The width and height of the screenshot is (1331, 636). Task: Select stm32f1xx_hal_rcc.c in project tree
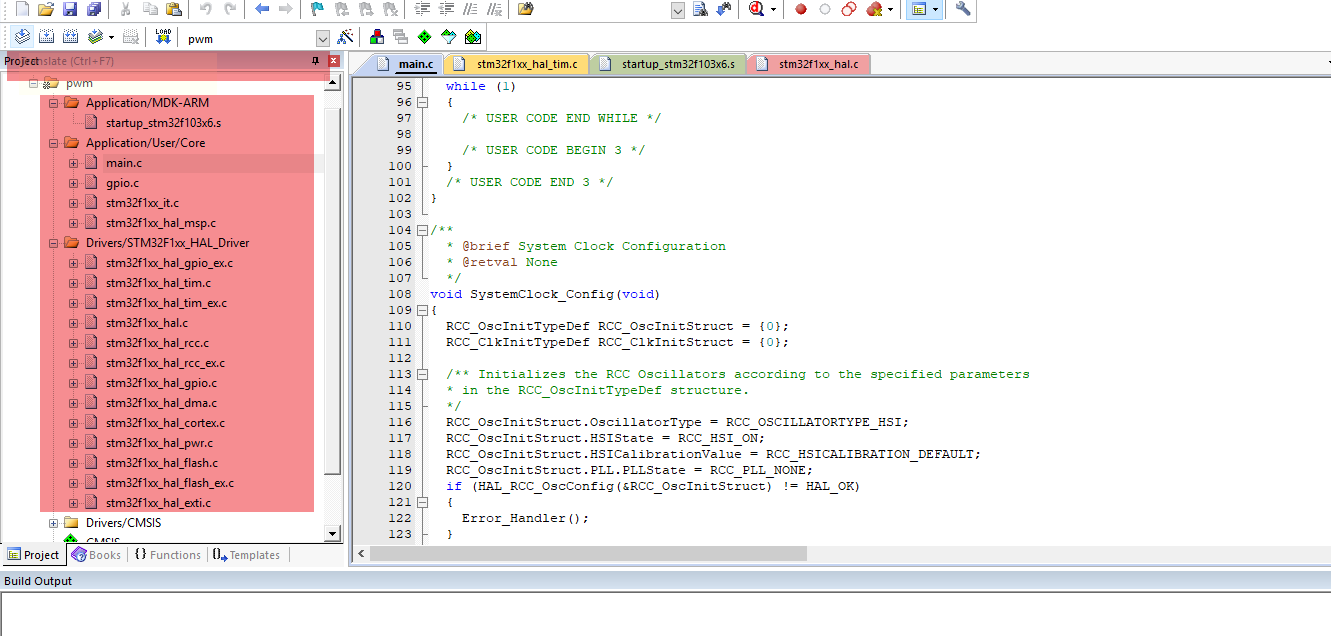157,343
